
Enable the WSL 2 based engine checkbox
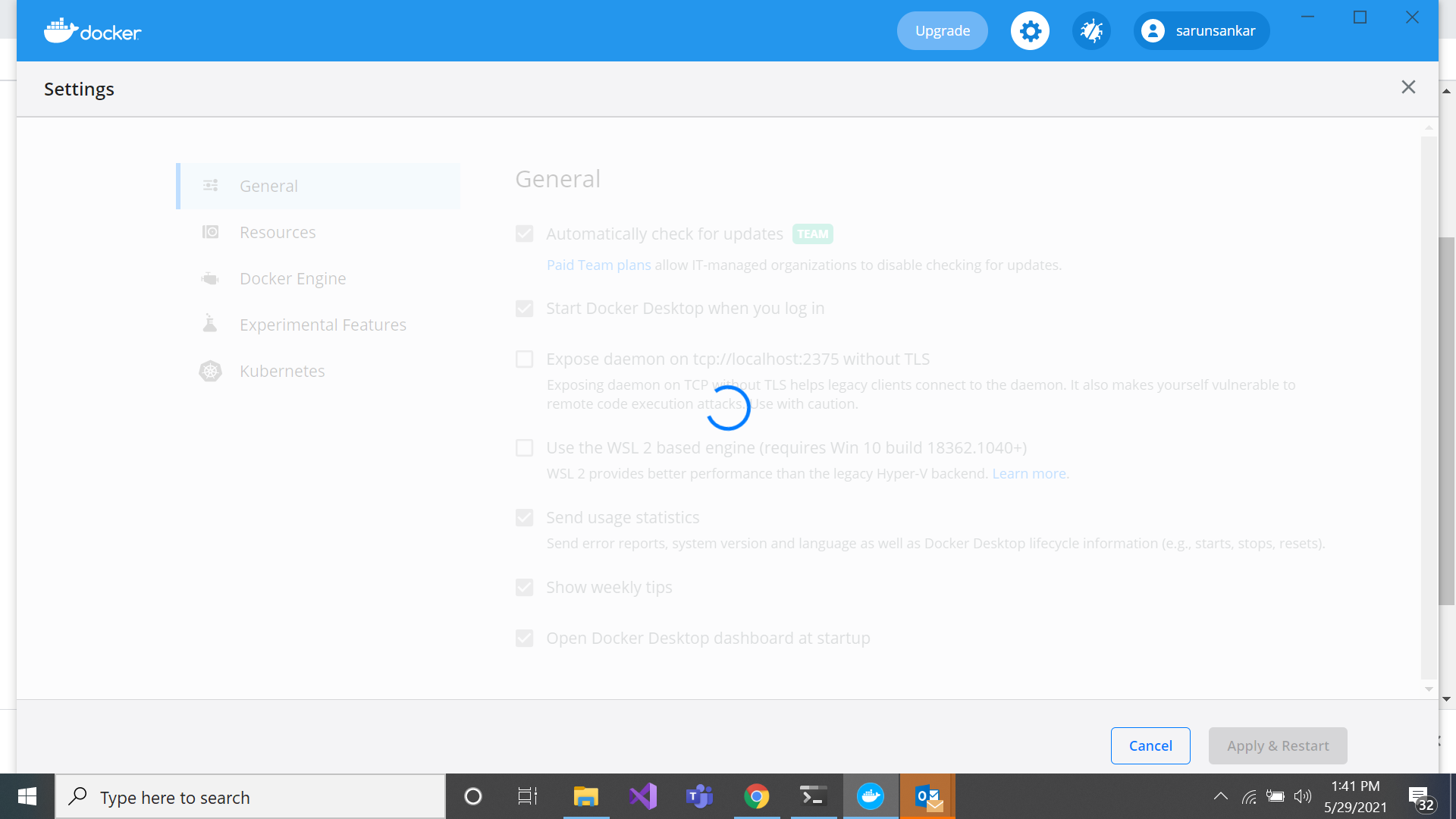point(524,448)
